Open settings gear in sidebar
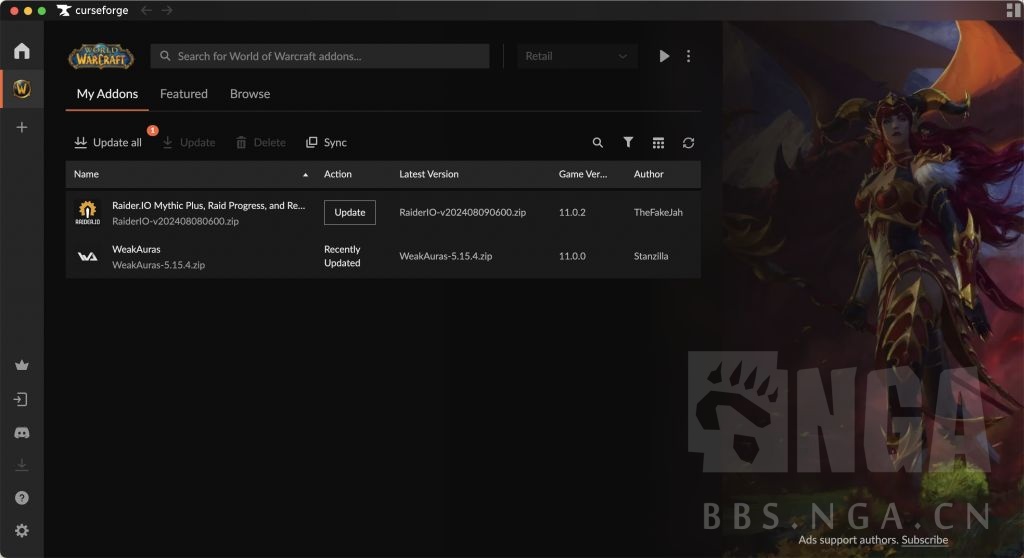 click(x=21, y=531)
